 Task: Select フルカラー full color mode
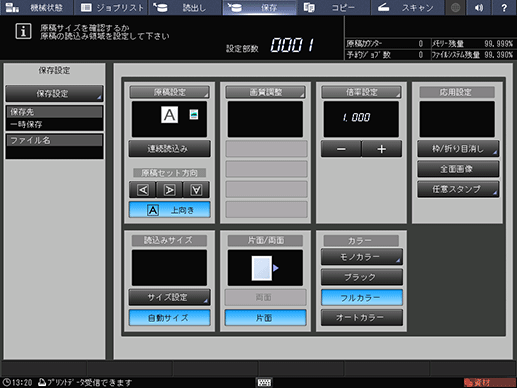[362, 297]
